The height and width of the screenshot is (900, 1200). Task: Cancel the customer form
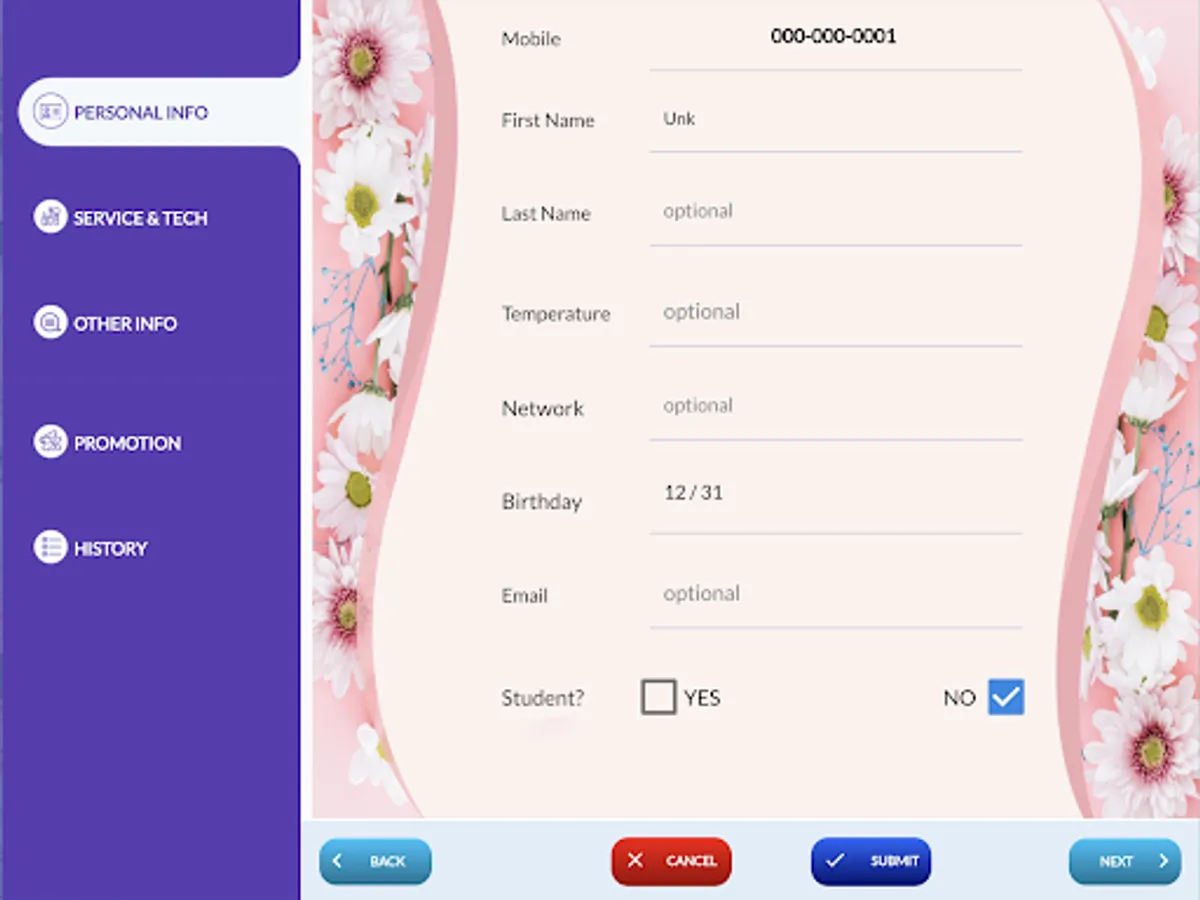click(x=672, y=861)
